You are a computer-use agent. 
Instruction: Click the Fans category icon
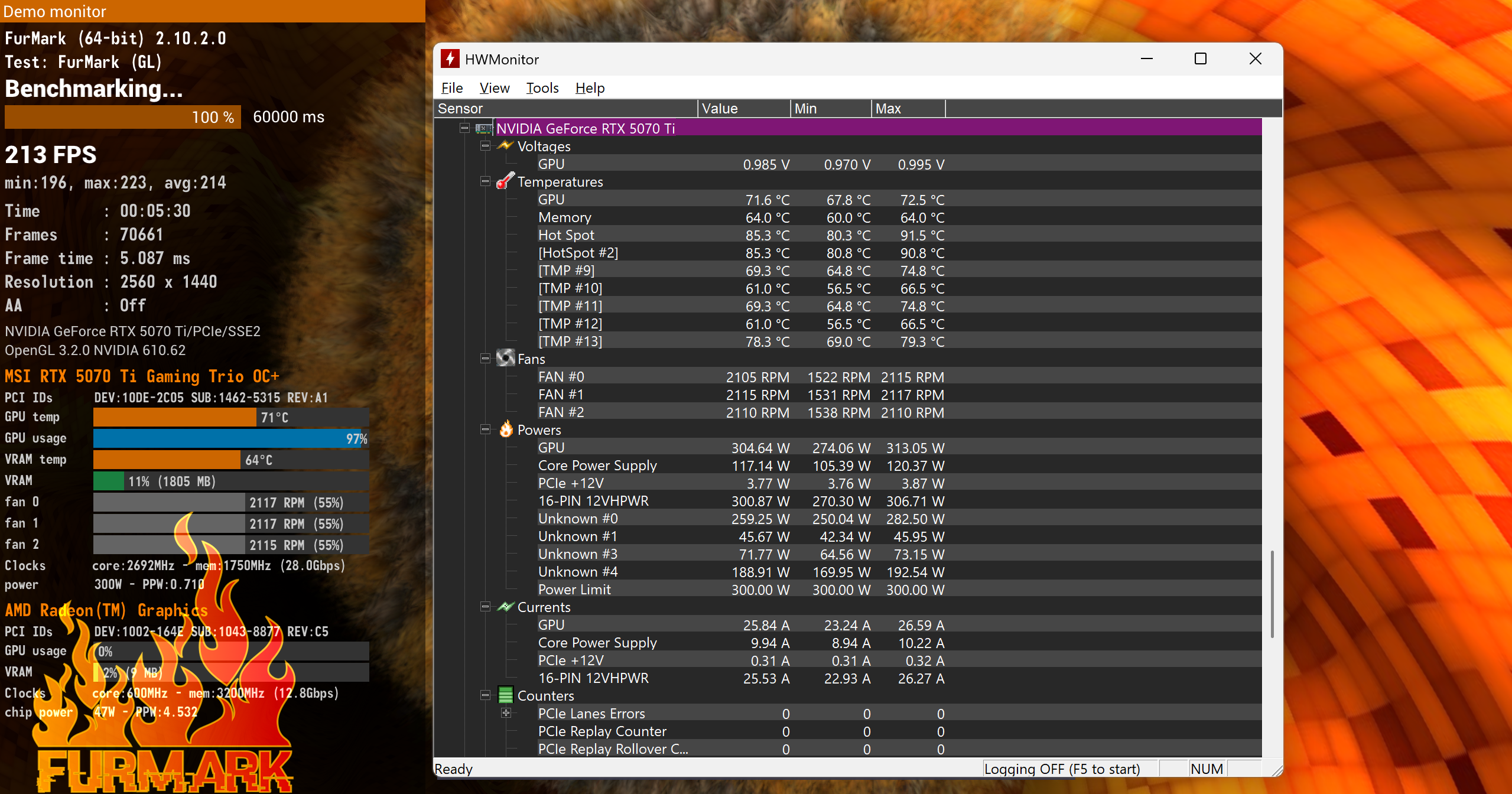[506, 358]
